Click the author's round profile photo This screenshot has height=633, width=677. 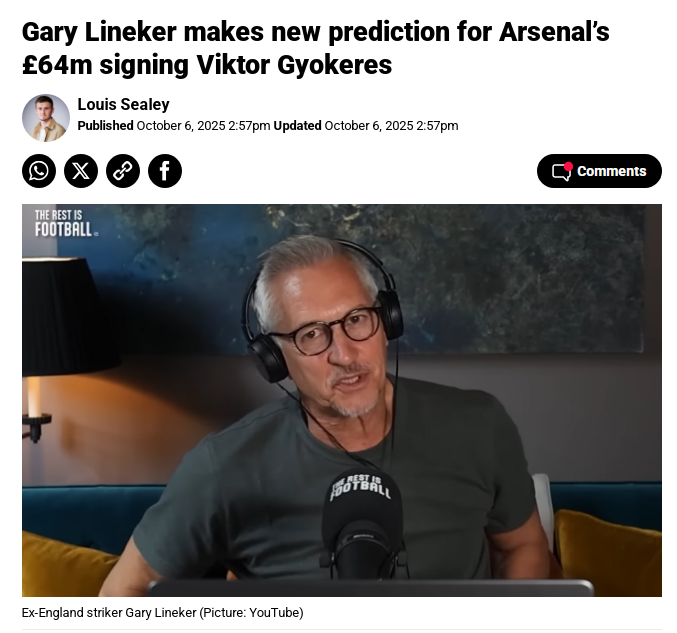(46, 118)
